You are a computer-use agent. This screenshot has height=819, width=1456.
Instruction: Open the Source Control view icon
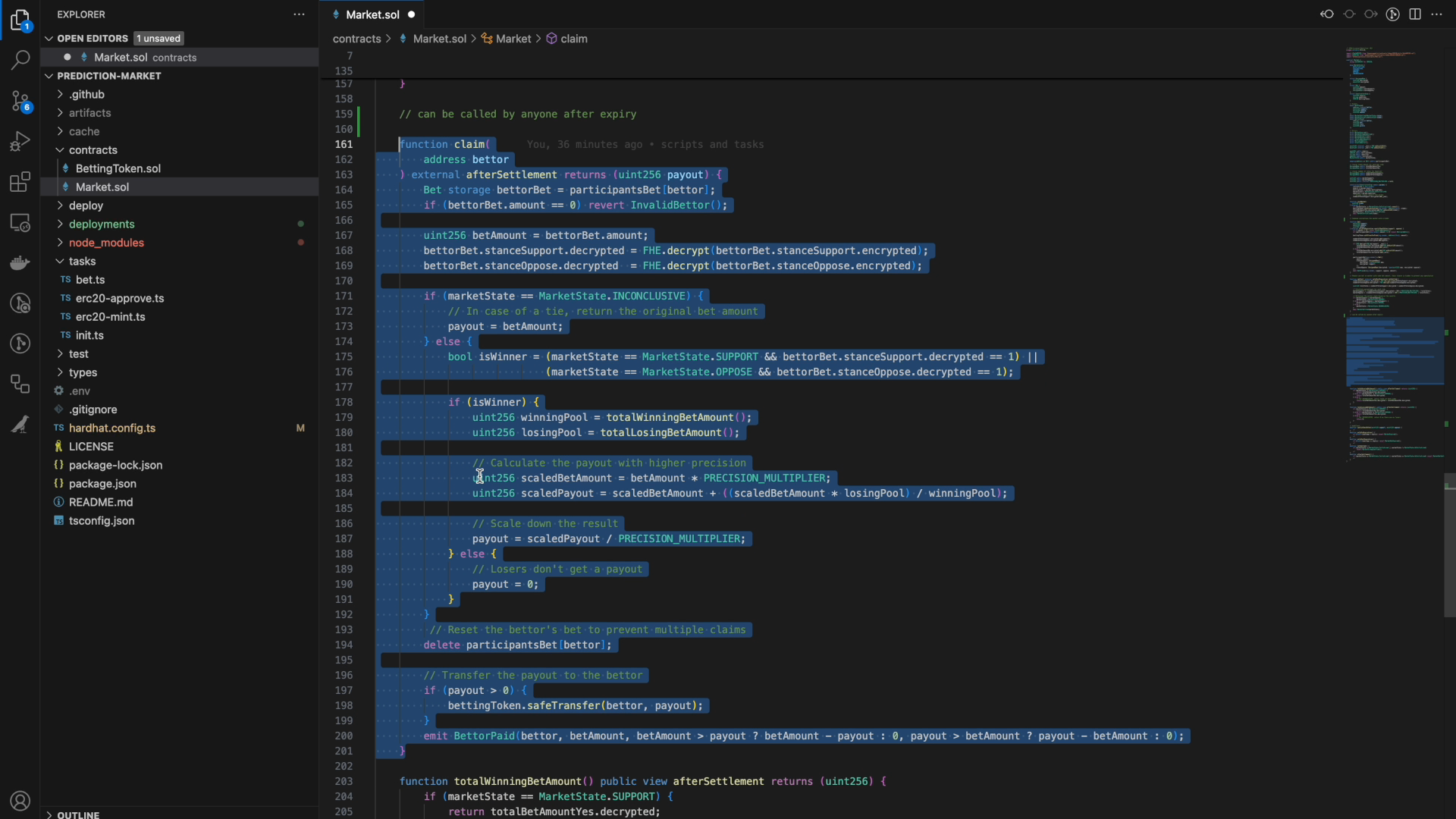tap(20, 101)
